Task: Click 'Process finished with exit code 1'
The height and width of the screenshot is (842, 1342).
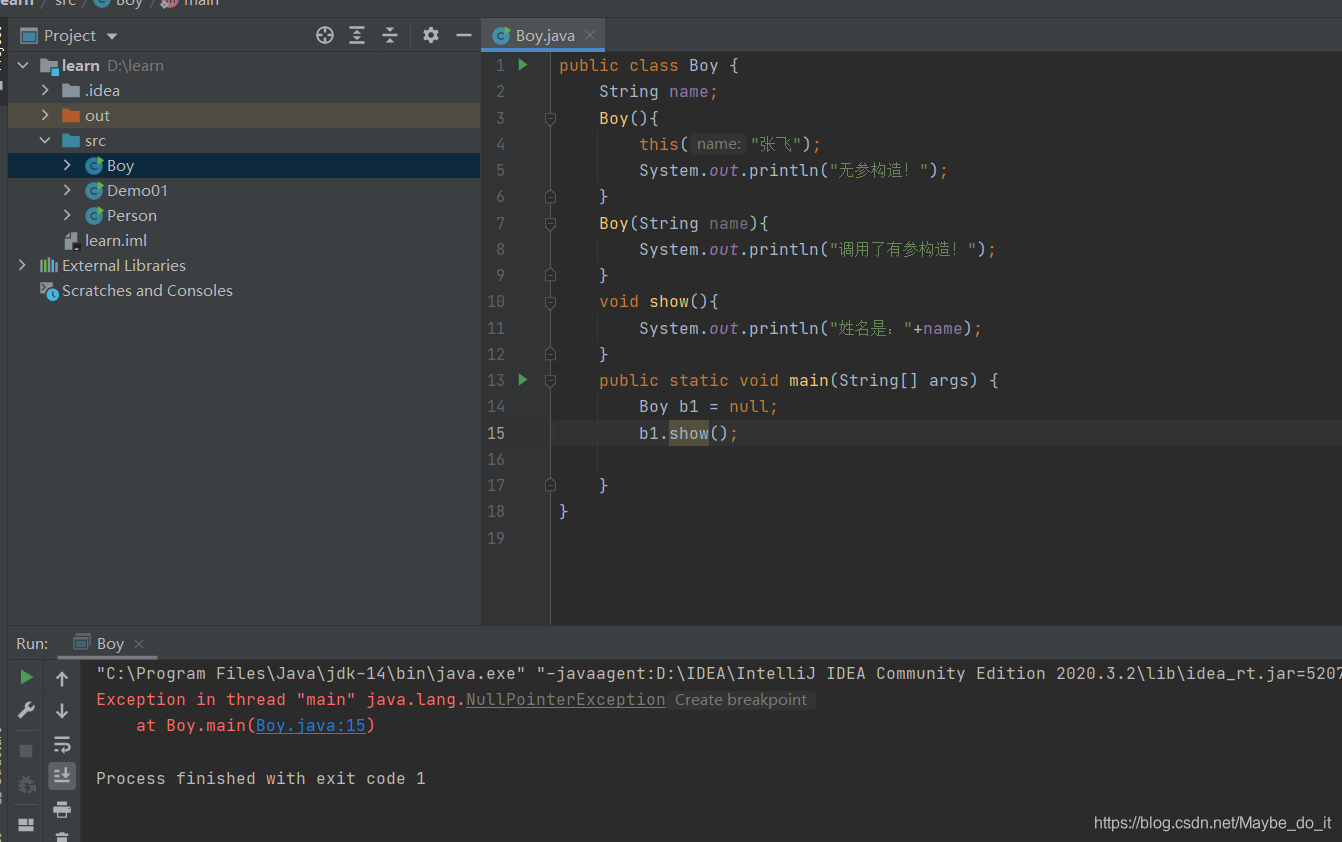Action: 261,778
